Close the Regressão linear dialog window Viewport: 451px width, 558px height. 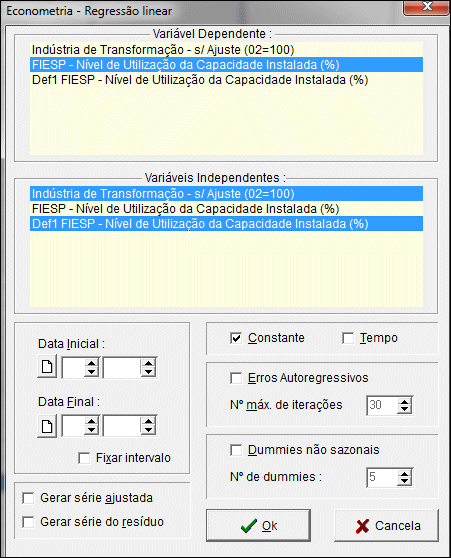point(426,7)
